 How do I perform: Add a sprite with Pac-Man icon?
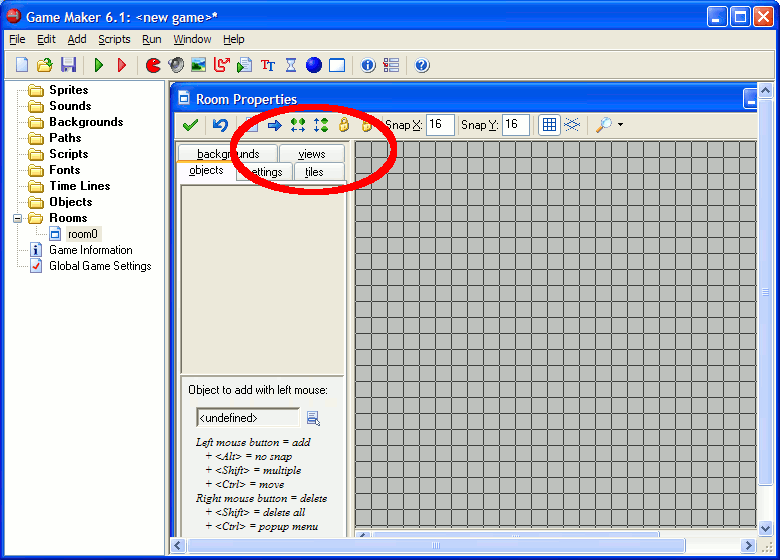[153, 65]
